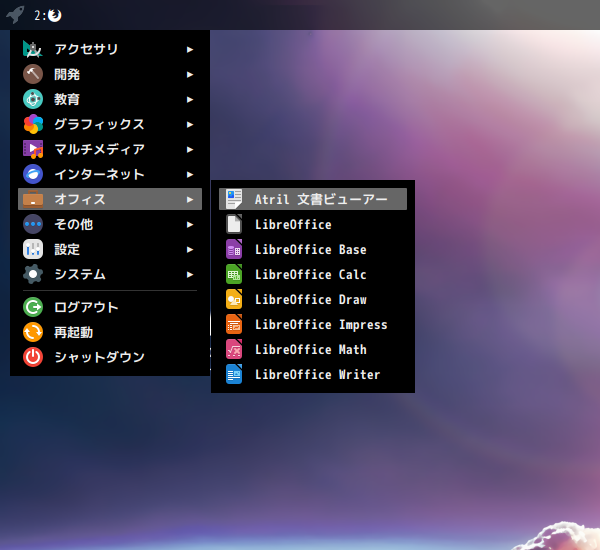Choose シャットダウン to power off

[110, 357]
